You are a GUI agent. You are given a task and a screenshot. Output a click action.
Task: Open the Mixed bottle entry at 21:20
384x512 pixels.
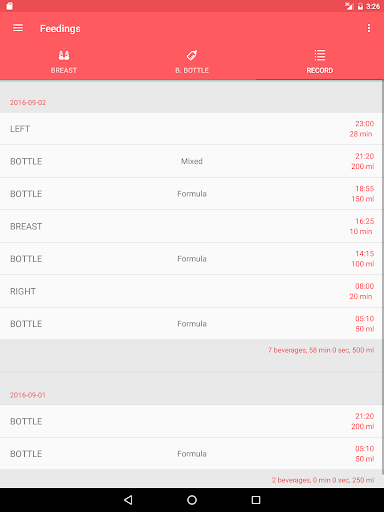[x=191, y=161]
